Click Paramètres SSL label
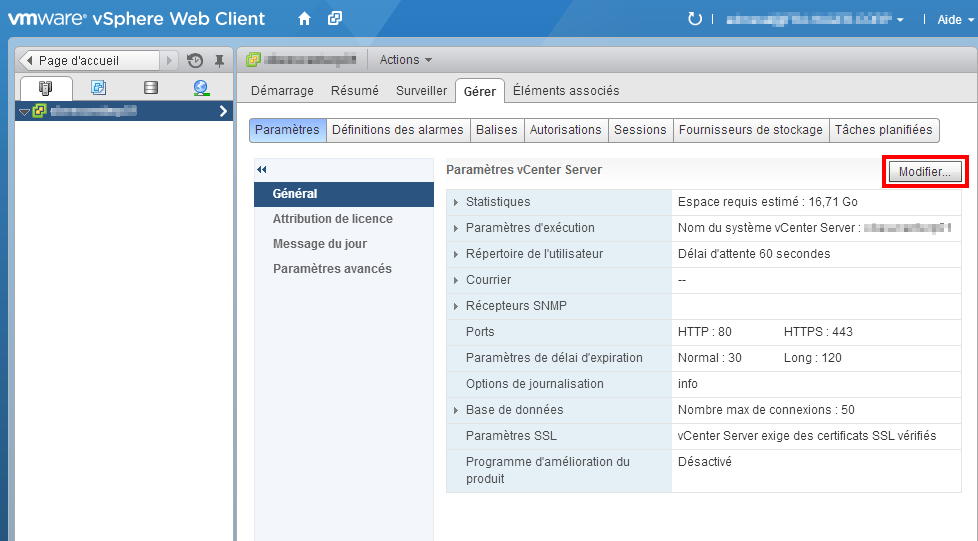978x541 pixels. [511, 436]
